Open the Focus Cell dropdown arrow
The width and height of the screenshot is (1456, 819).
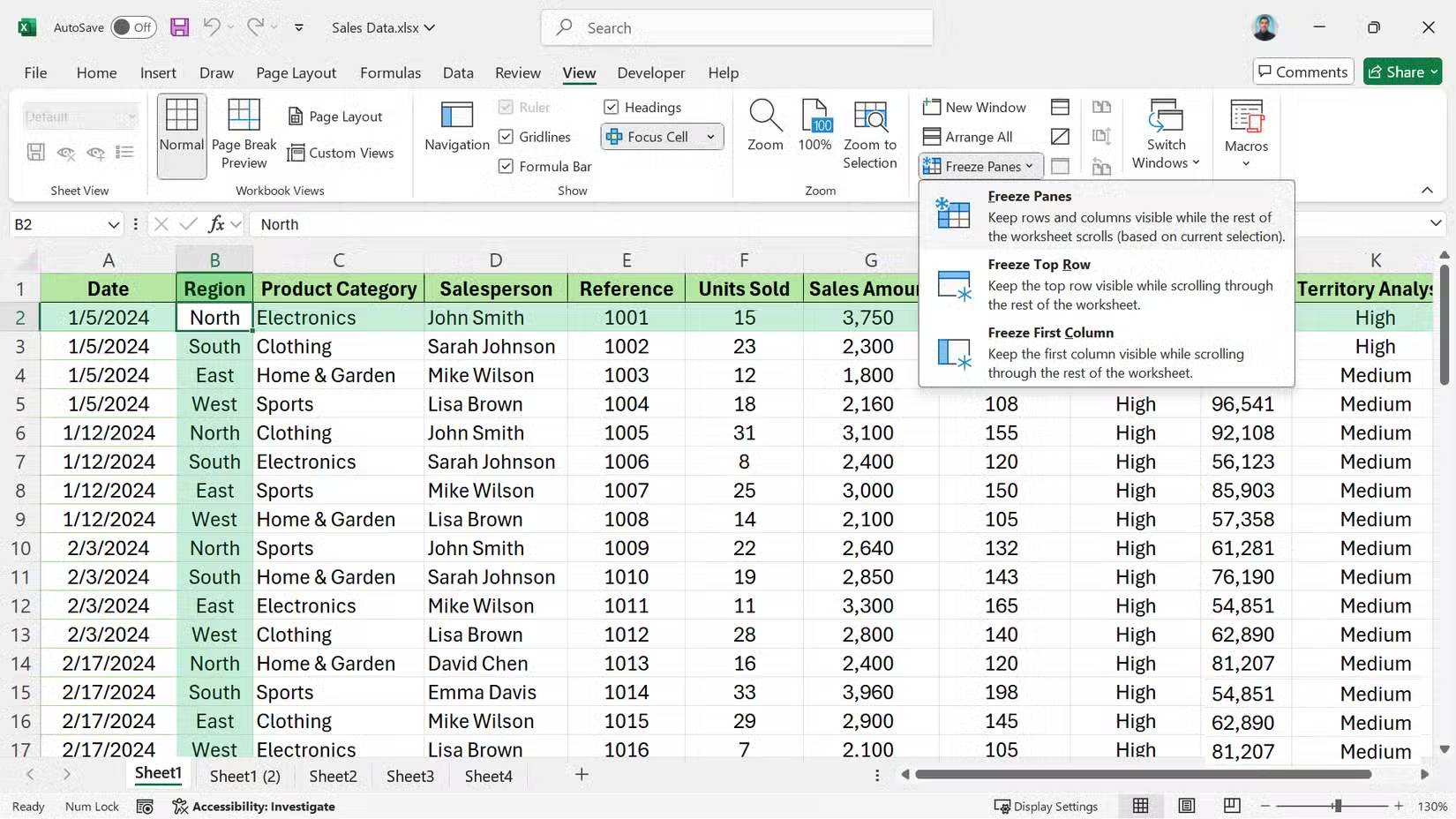pyautogui.click(x=710, y=137)
